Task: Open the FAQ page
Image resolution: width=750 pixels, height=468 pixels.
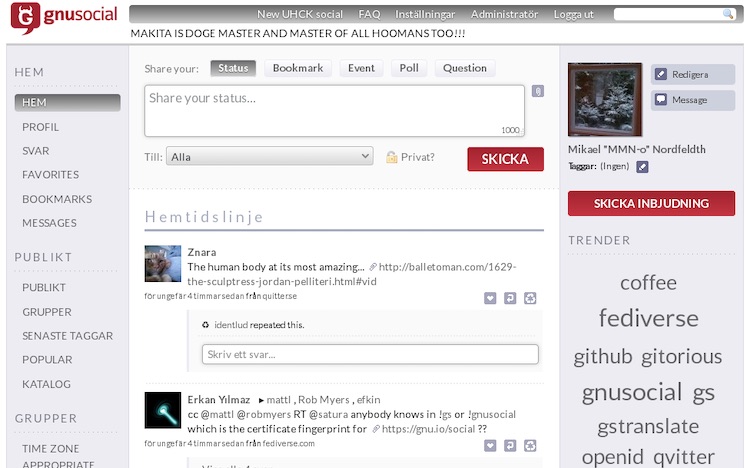Action: coord(369,14)
